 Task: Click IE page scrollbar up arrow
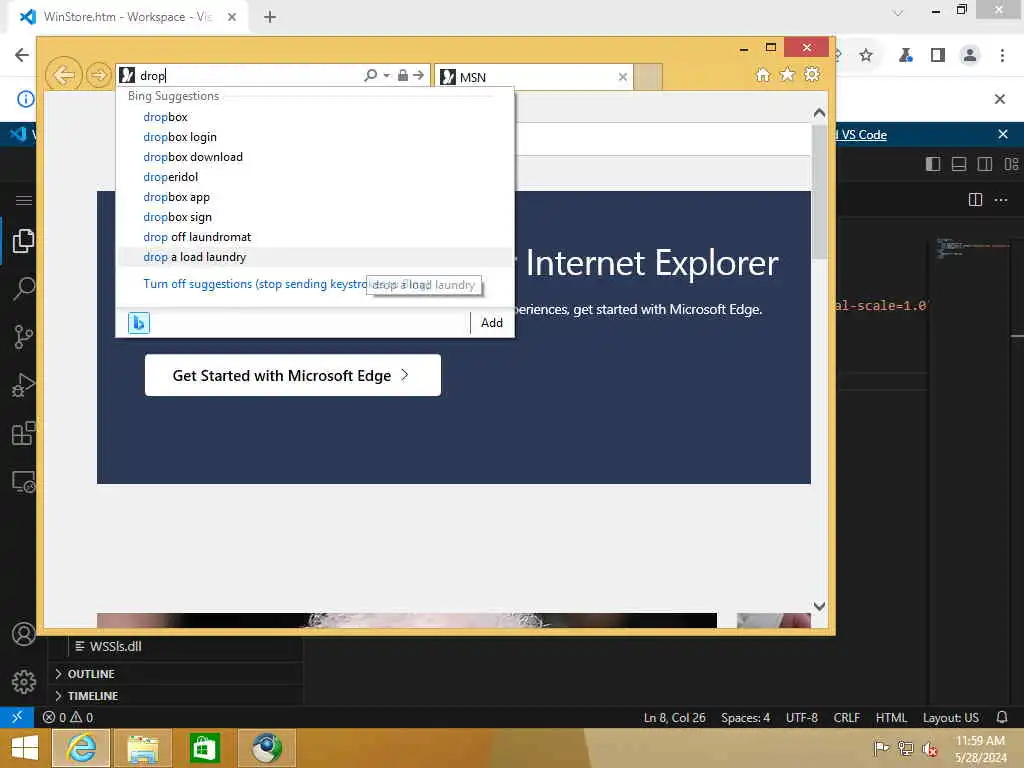click(x=819, y=113)
